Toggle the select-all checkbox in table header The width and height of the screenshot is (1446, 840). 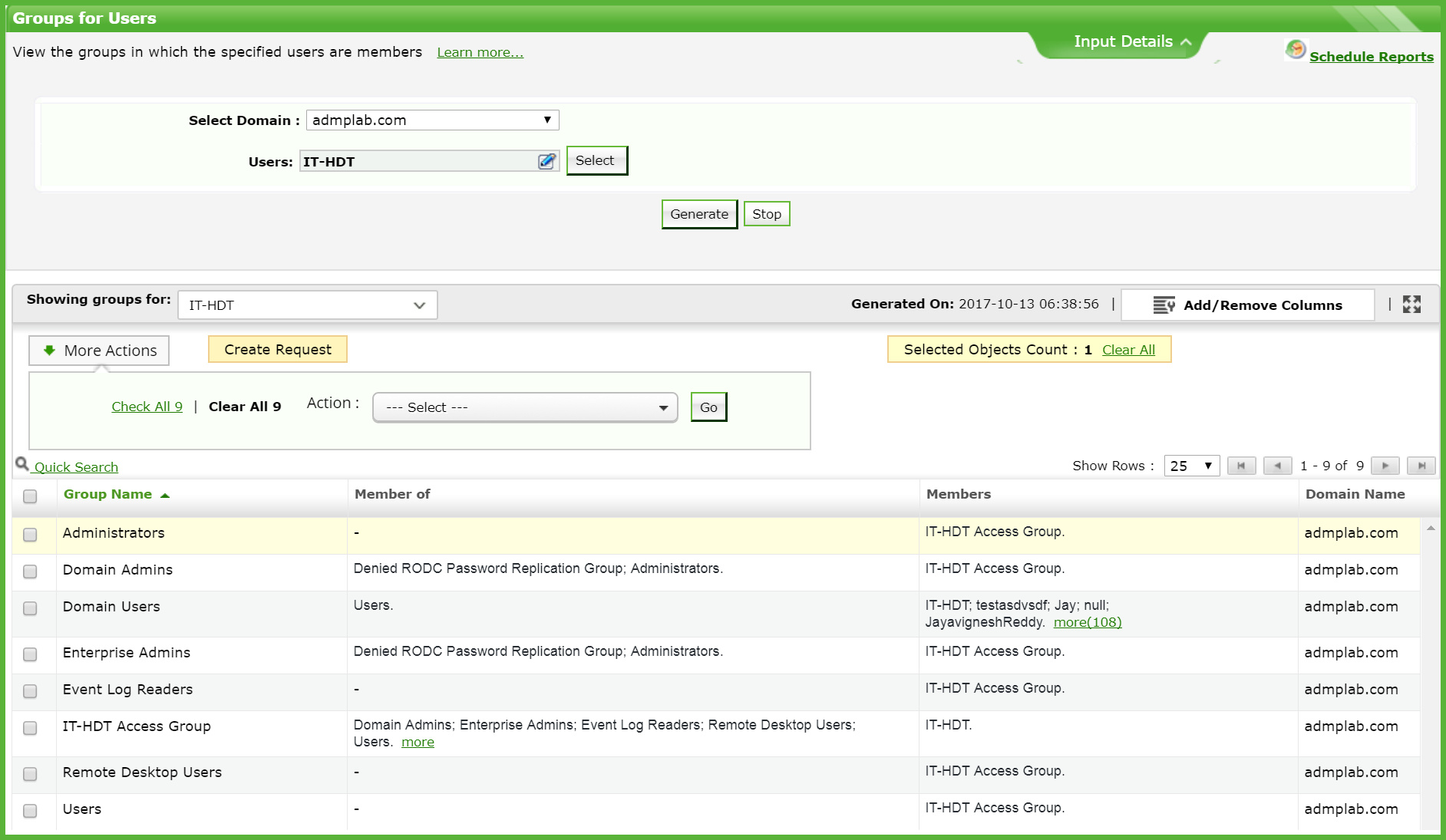click(31, 497)
